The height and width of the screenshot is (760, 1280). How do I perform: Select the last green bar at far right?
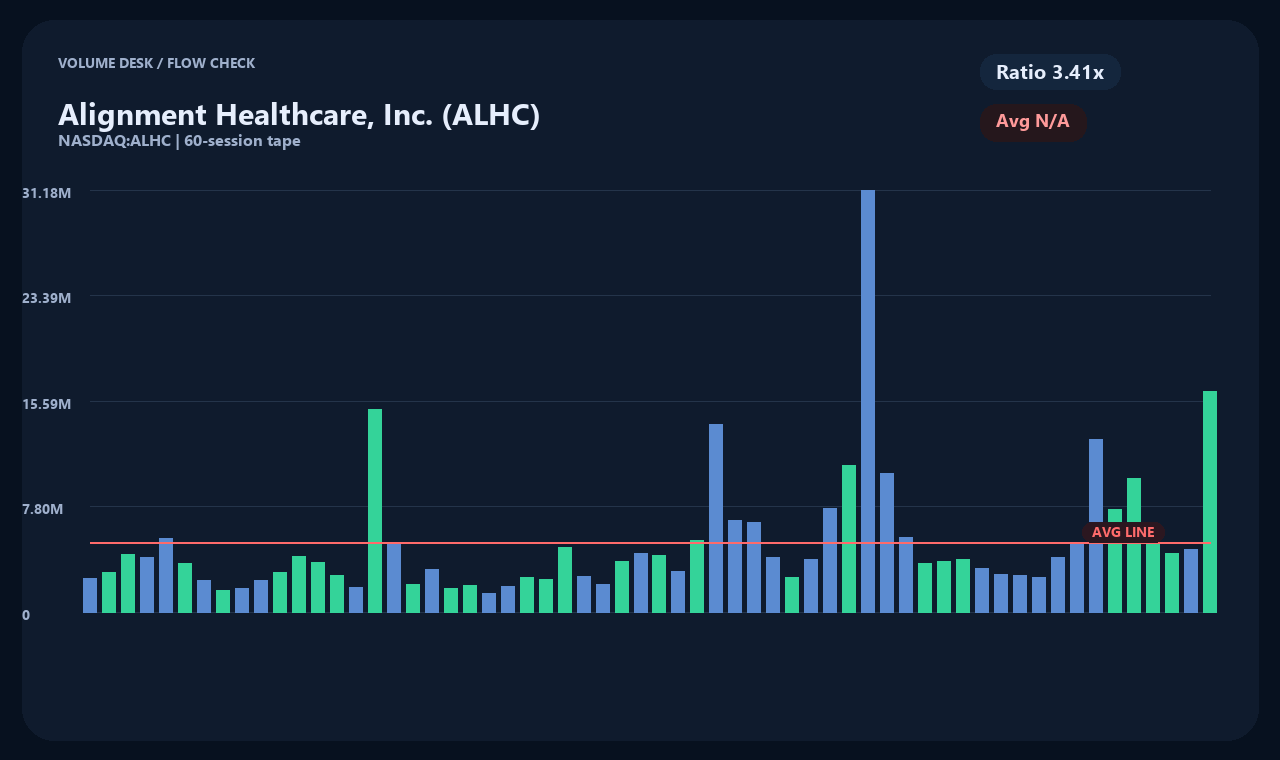click(x=1210, y=502)
